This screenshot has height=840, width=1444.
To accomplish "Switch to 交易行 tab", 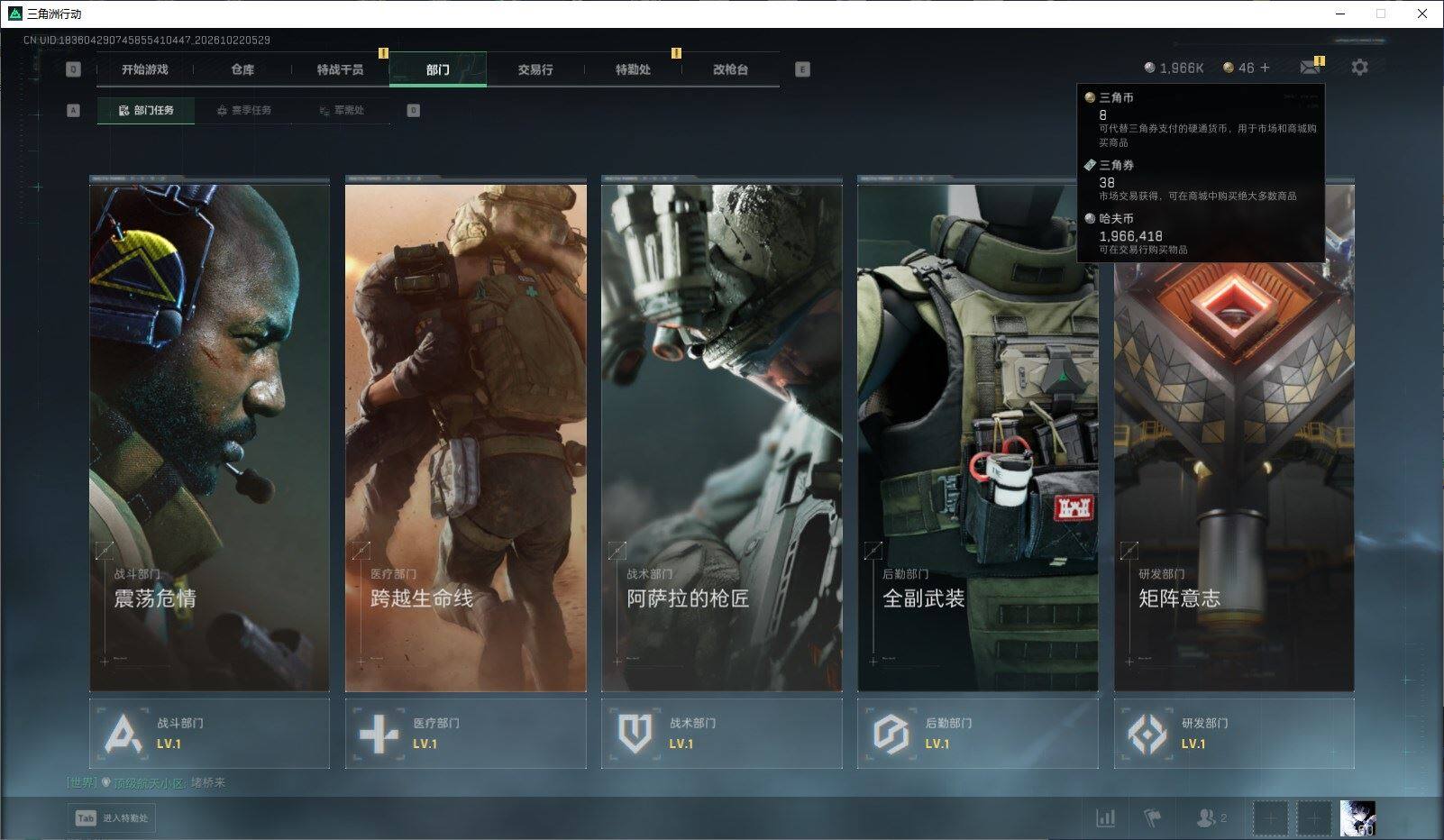I will click(x=535, y=69).
